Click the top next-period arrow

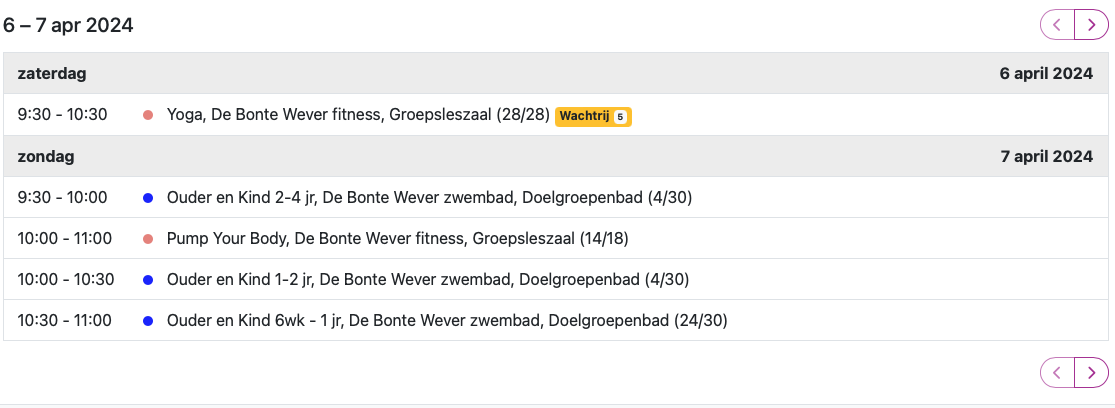(1091, 24)
